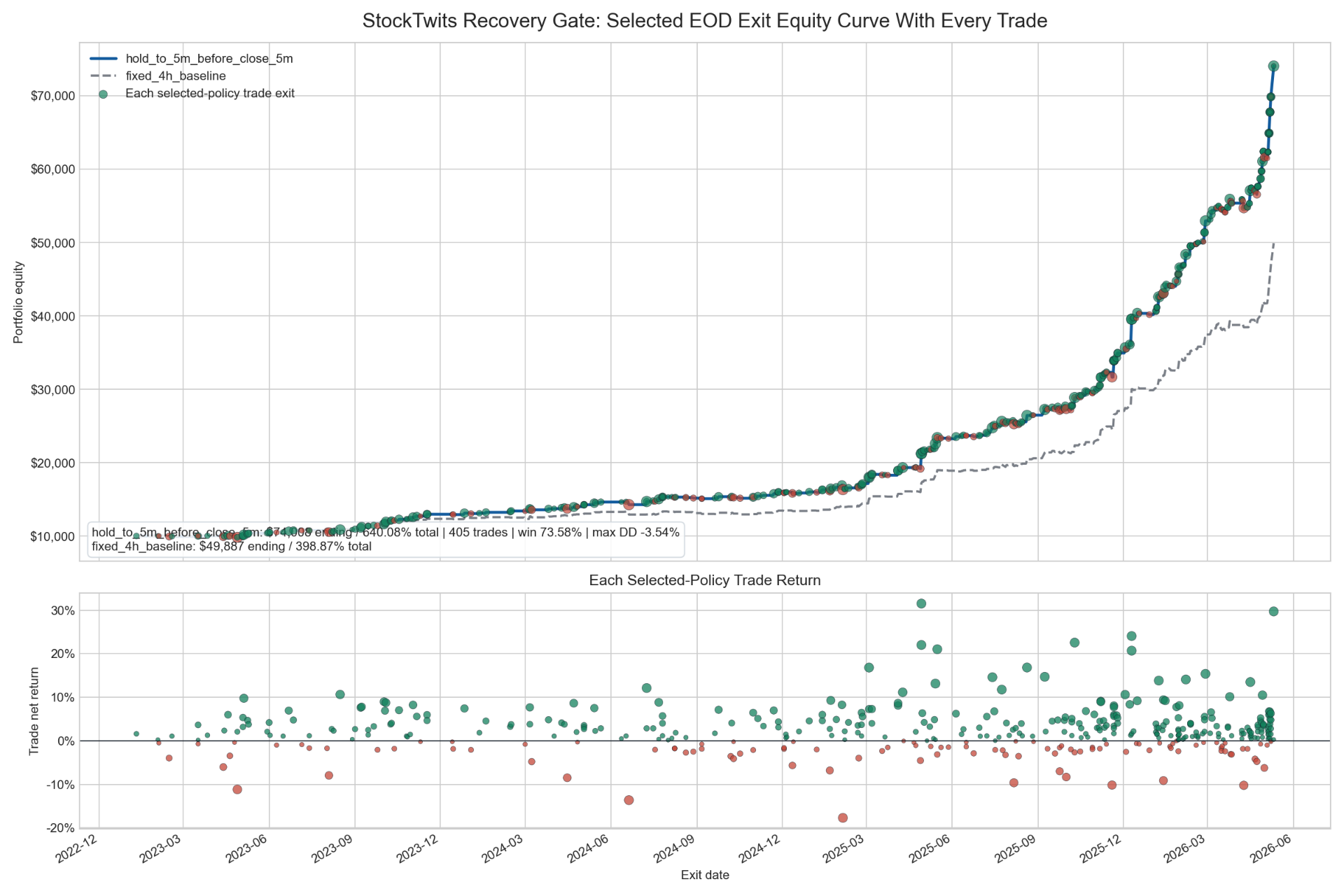Image resolution: width=1344 pixels, height=896 pixels.
Task: Click the $50,000 y-axis tick label
Action: coord(52,243)
